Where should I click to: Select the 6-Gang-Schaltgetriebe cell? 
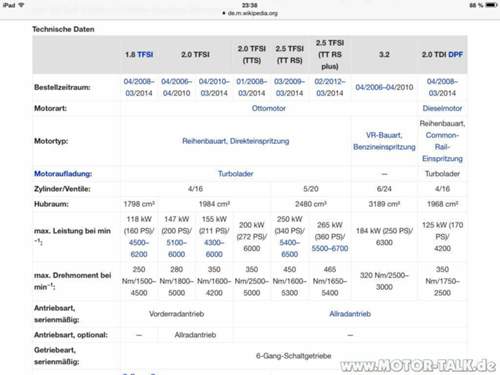pos(293,356)
